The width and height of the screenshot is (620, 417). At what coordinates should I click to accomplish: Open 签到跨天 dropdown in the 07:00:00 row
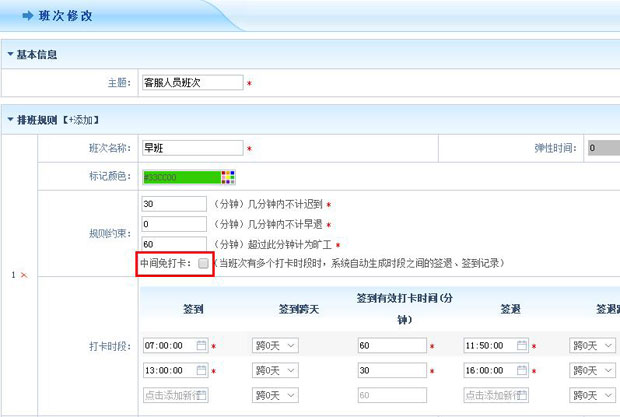coord(275,345)
